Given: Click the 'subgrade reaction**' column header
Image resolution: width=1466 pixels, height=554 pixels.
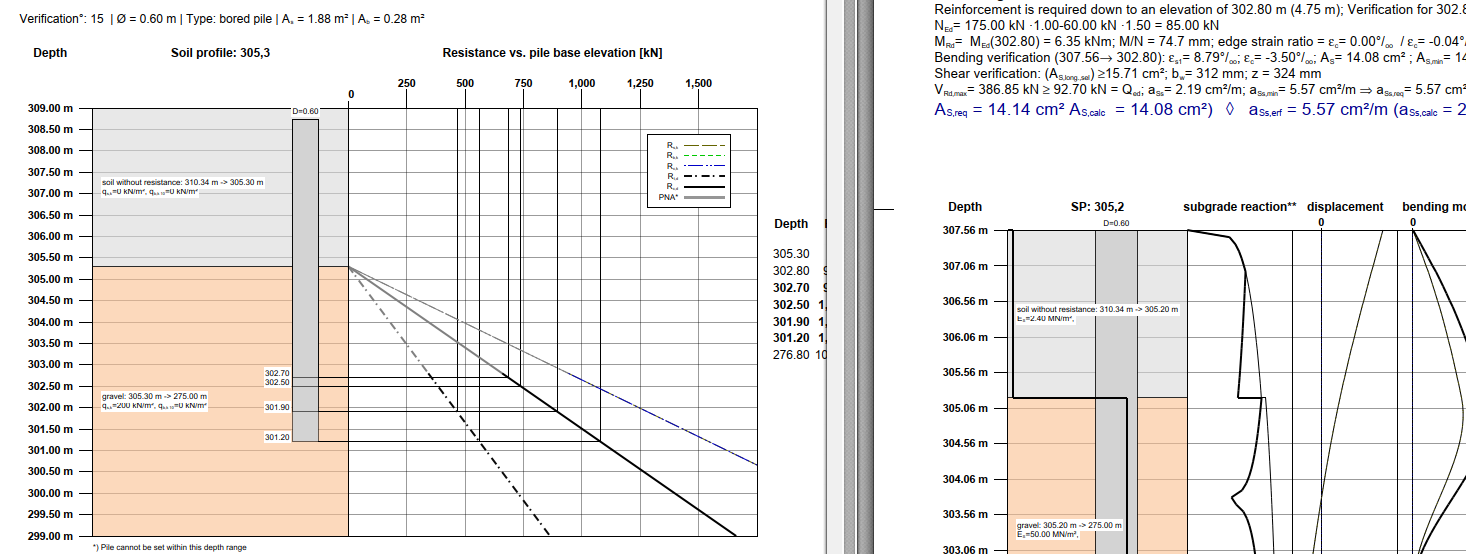Looking at the screenshot, I should [x=1239, y=207].
